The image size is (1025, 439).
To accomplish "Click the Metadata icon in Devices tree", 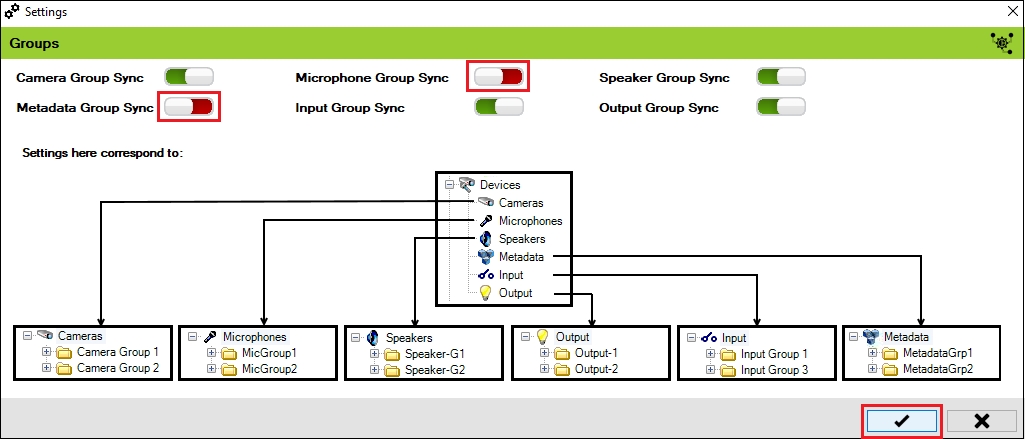I will tap(485, 257).
